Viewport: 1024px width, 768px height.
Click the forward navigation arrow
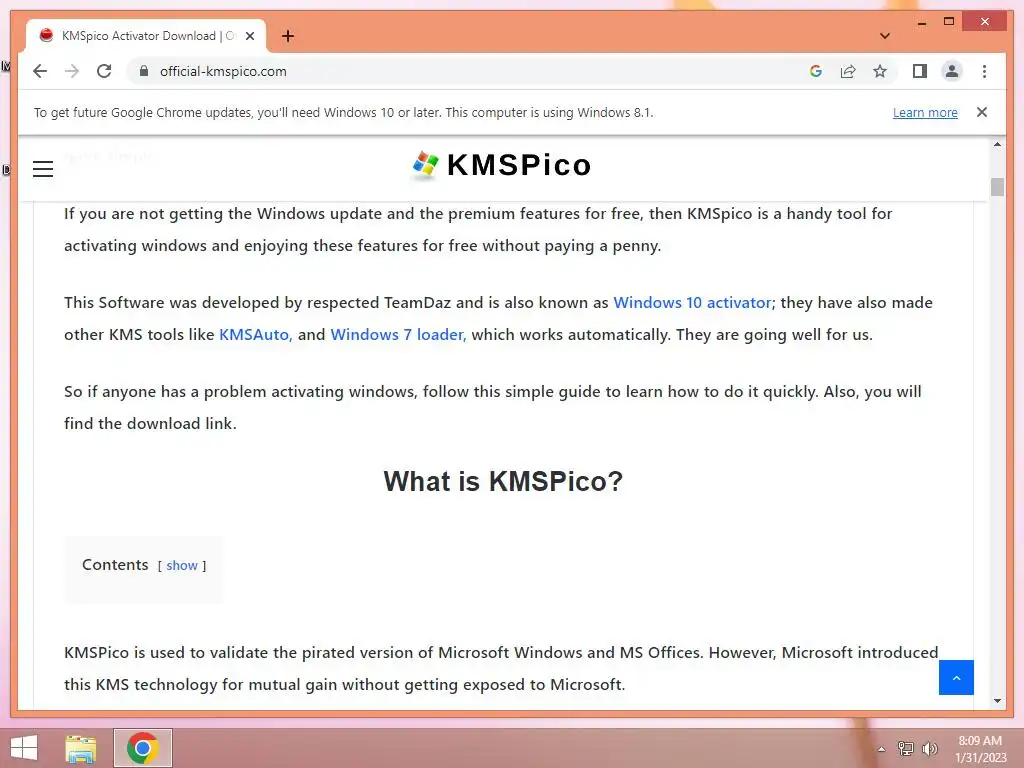click(x=72, y=71)
